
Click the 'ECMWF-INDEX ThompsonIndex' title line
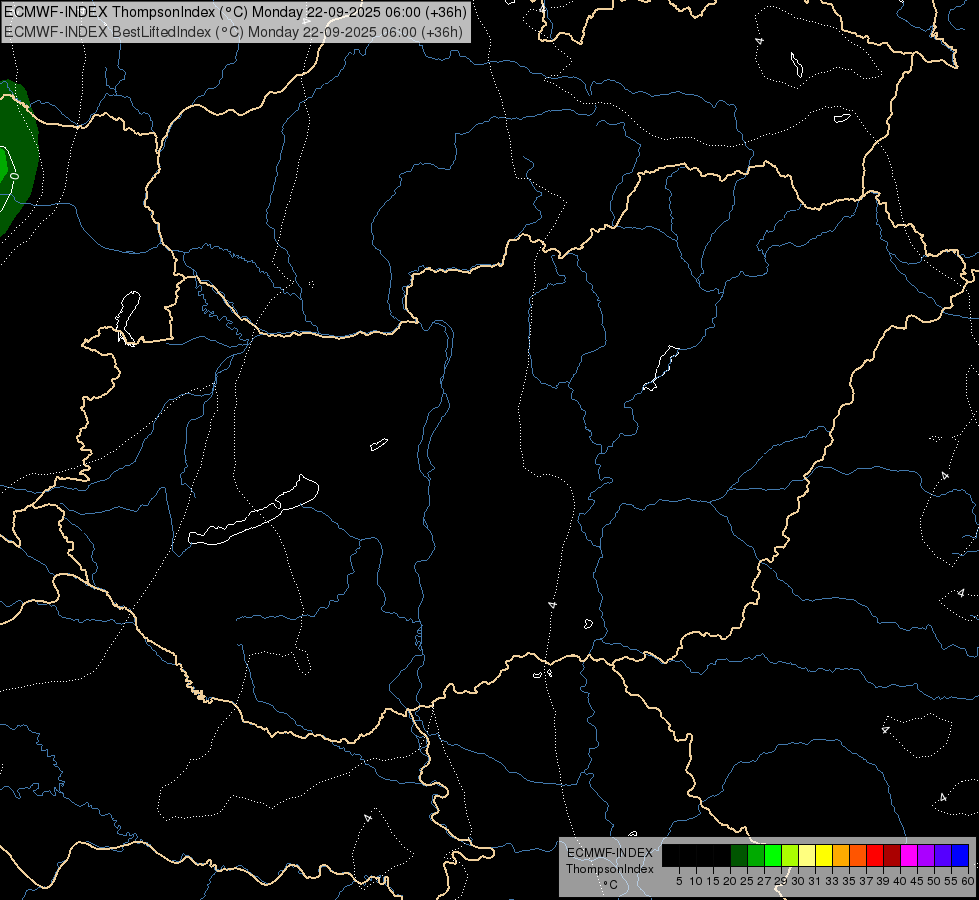[235, 12]
